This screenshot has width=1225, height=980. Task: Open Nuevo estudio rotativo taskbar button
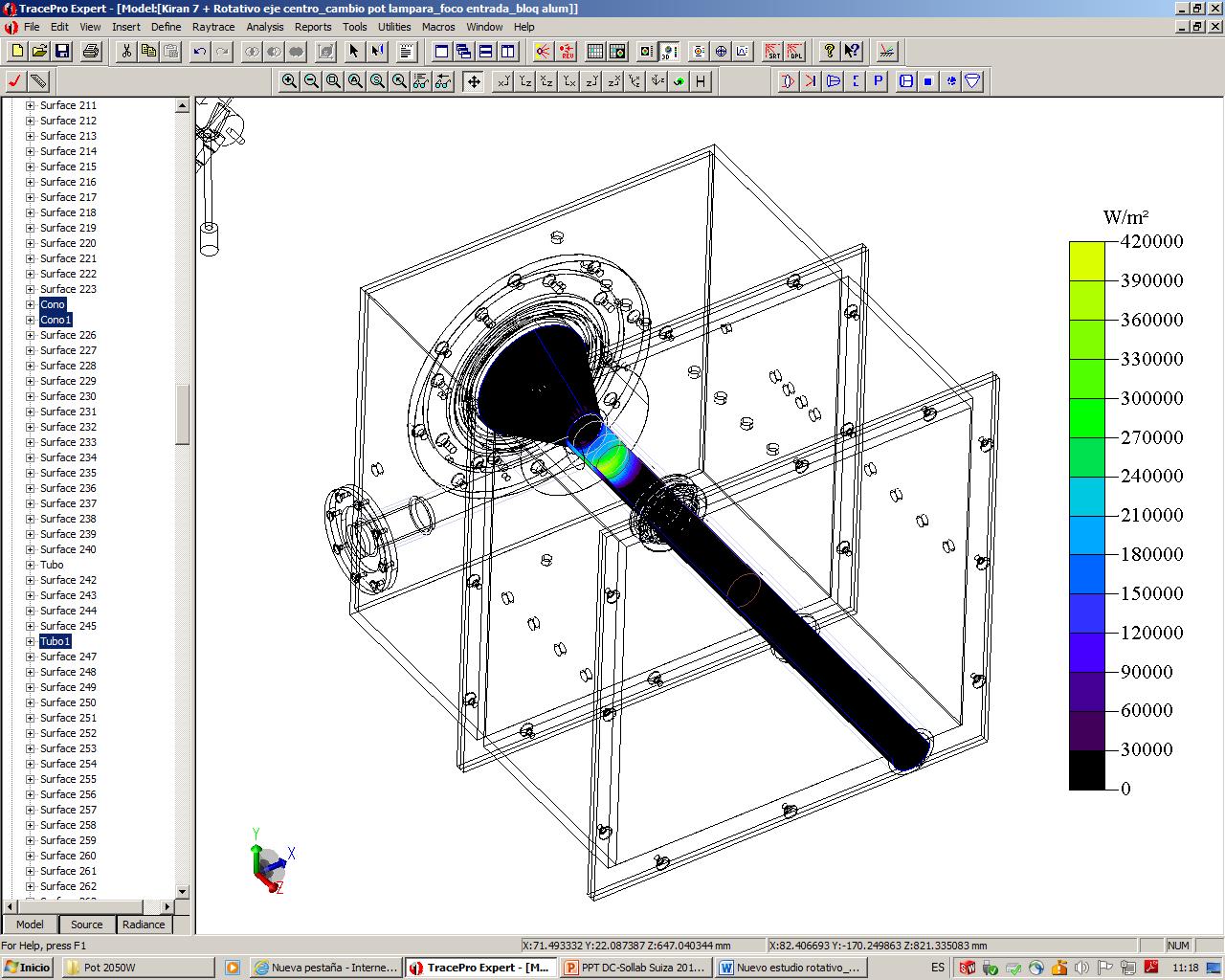point(791,968)
